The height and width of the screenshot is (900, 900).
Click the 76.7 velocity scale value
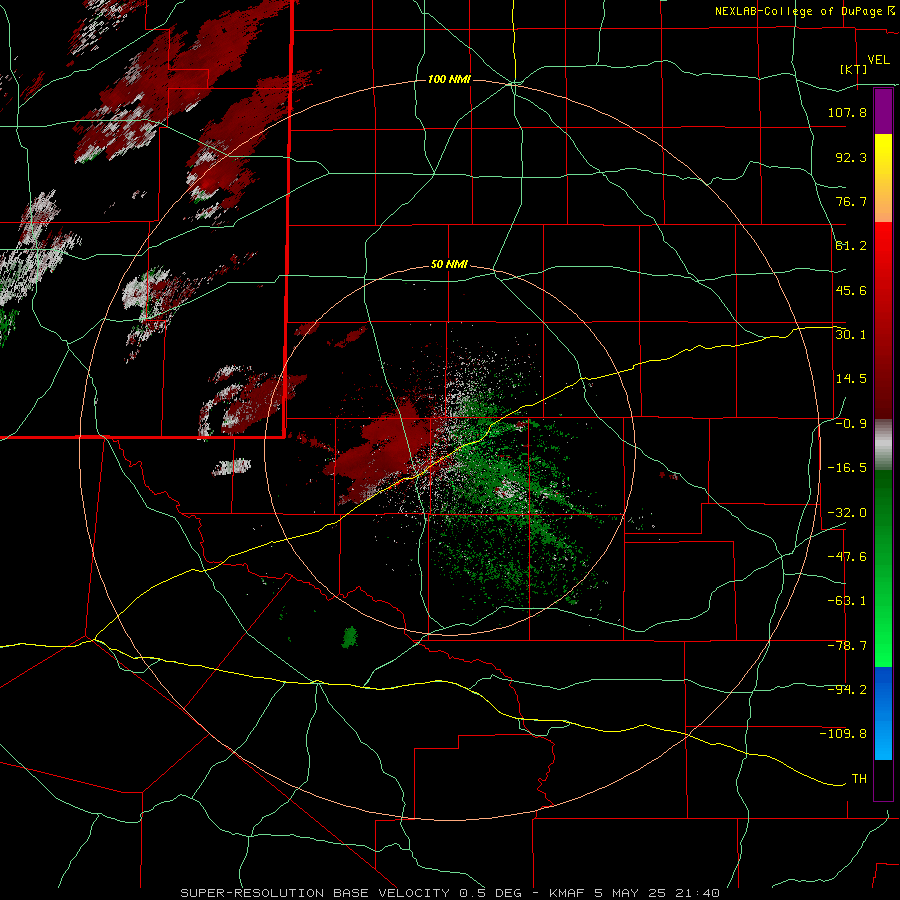tap(851, 201)
